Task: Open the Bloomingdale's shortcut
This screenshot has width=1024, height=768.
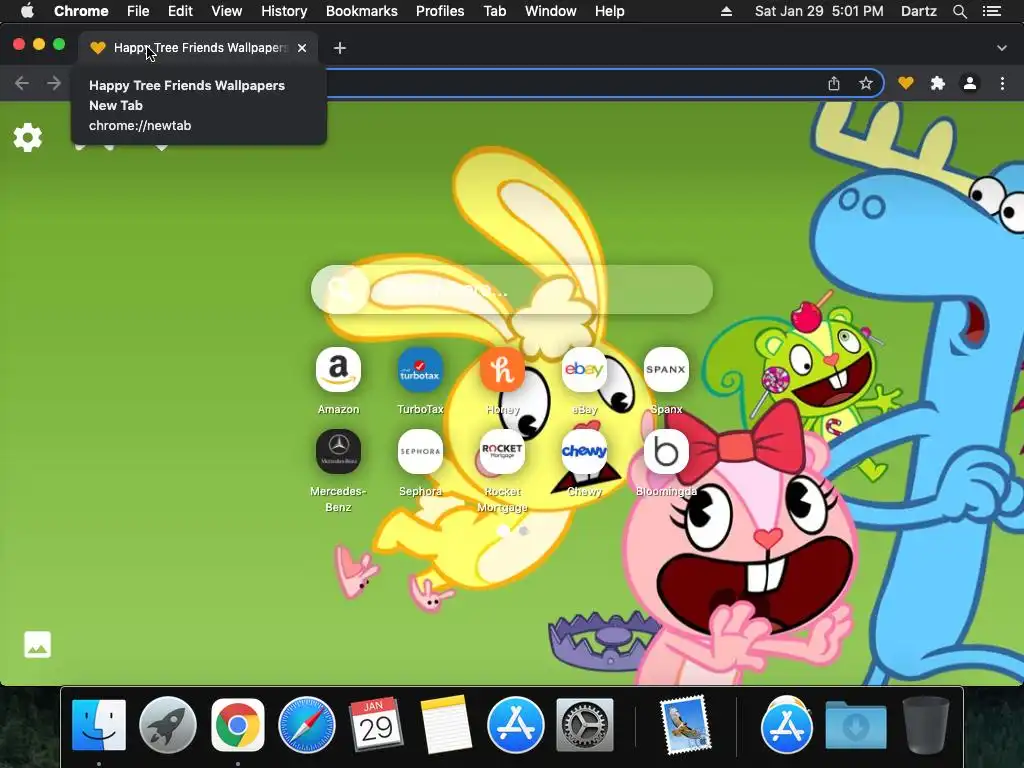Action: [x=666, y=451]
